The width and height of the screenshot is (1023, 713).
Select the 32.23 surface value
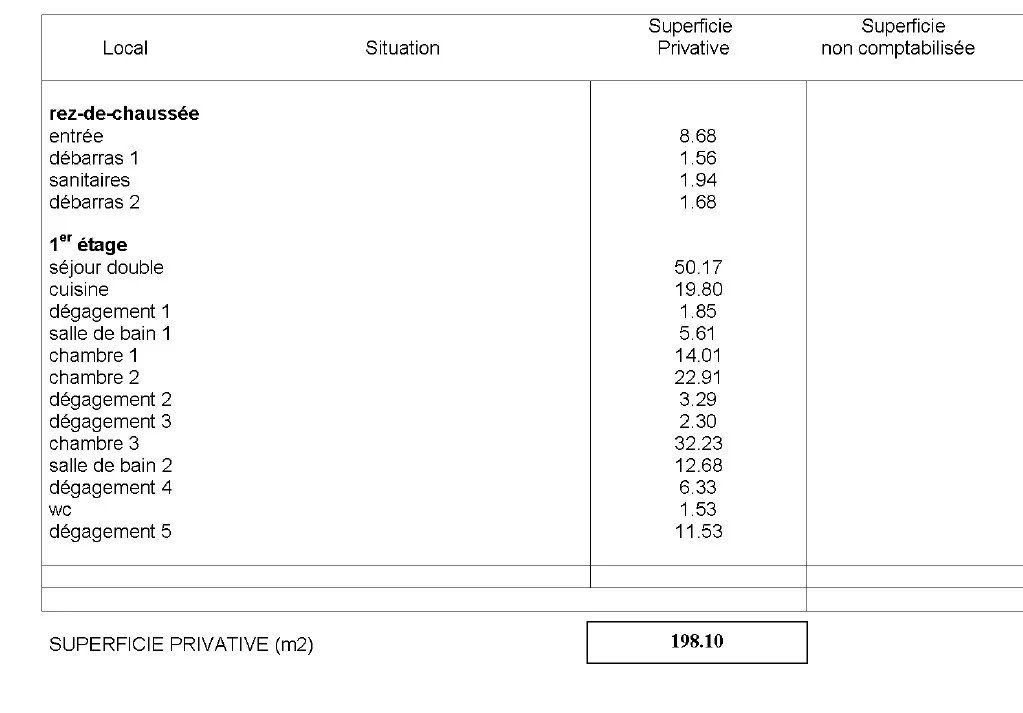pyautogui.click(x=698, y=443)
